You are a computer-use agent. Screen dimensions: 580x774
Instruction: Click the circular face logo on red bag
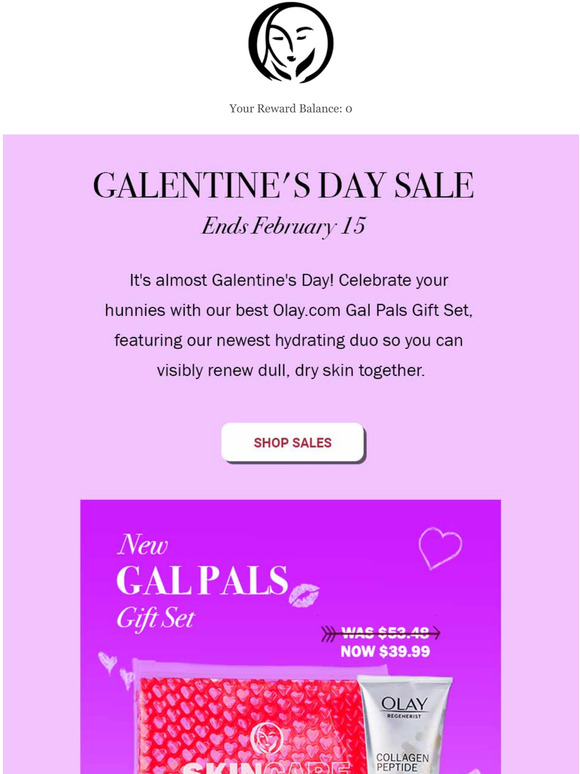click(266, 738)
